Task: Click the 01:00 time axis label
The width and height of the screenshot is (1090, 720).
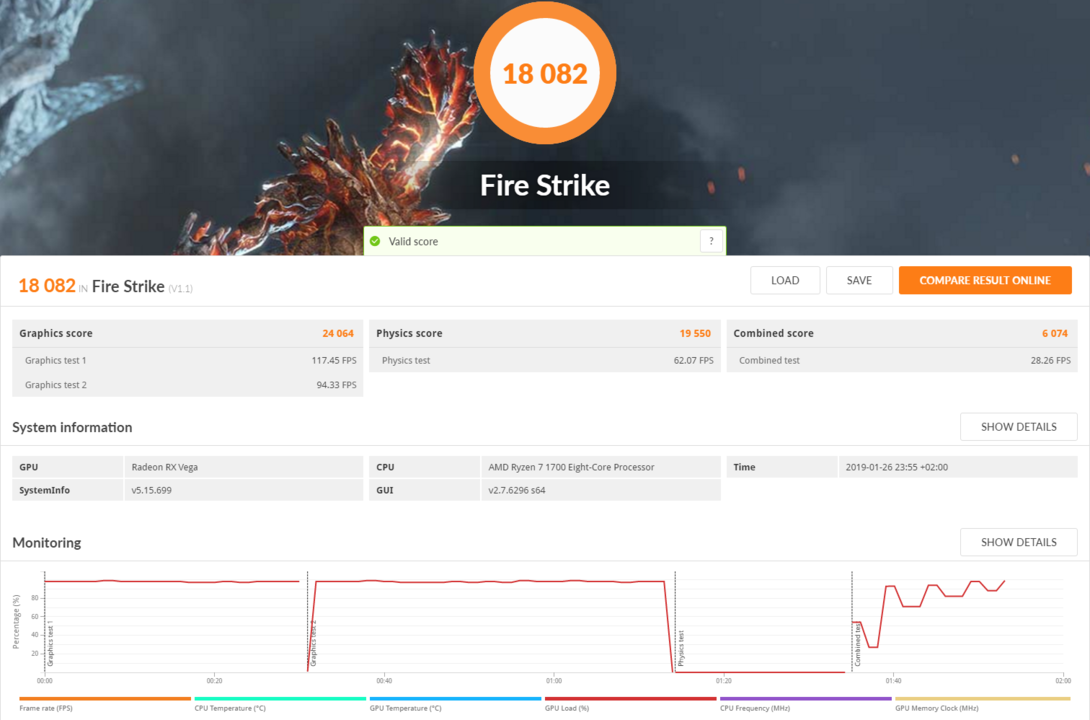Action: pyautogui.click(x=554, y=681)
